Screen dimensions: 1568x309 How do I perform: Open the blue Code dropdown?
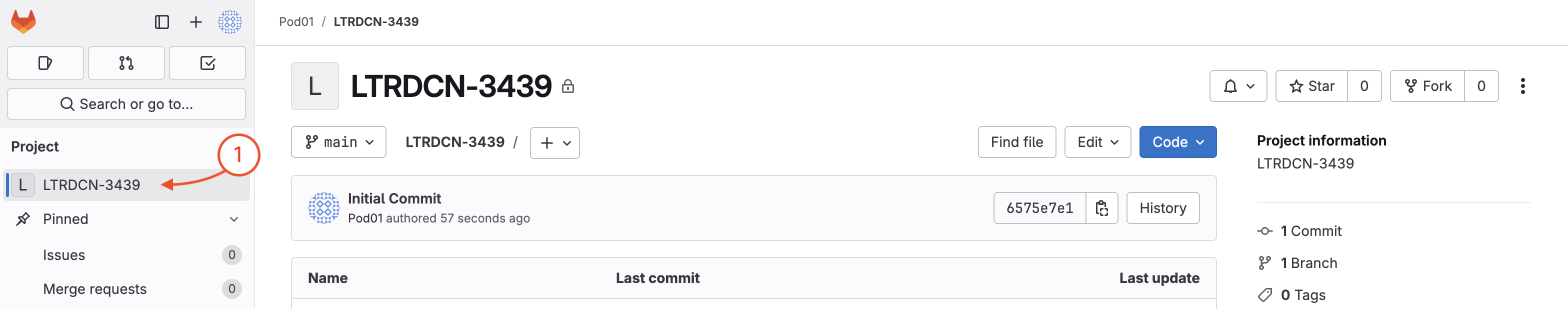click(1177, 142)
